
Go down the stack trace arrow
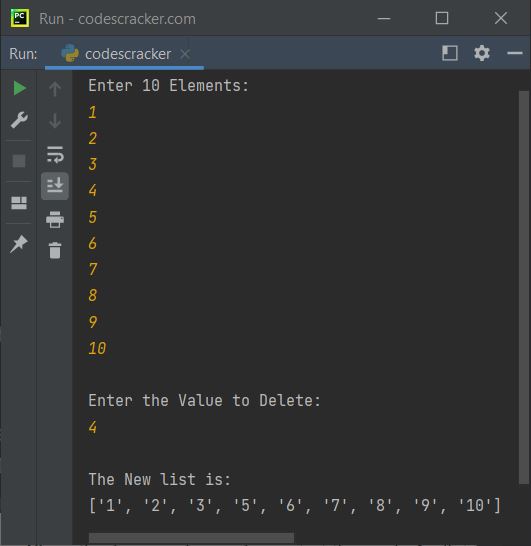(55, 120)
